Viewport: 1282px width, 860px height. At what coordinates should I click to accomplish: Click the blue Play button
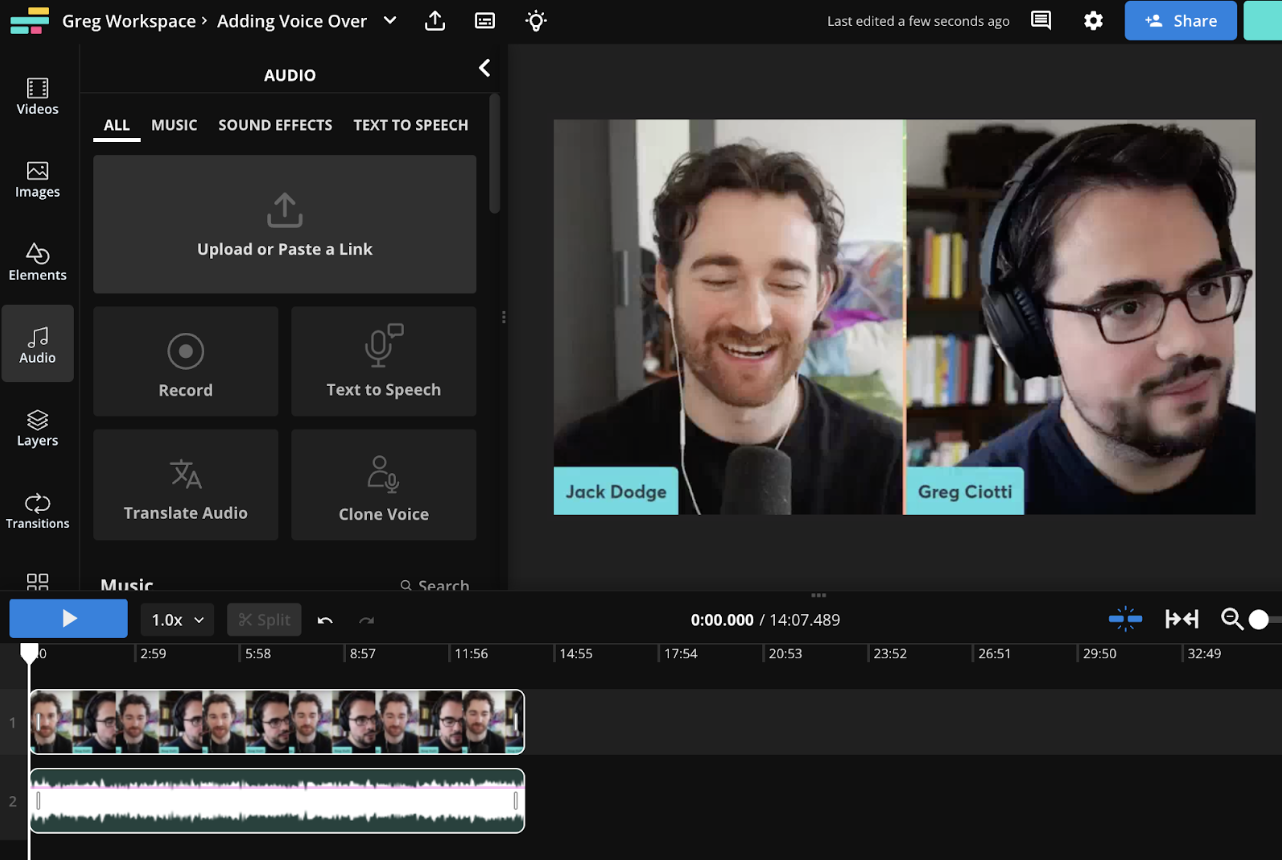pos(69,619)
